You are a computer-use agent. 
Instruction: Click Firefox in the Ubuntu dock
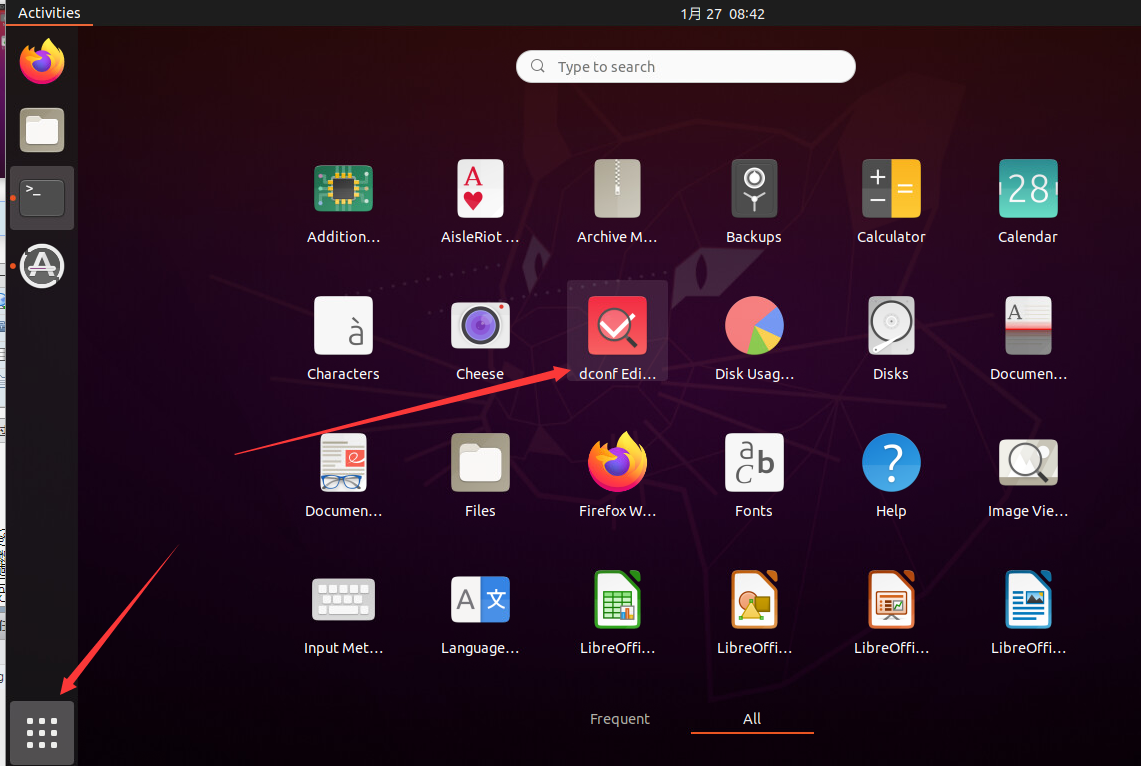(41, 62)
